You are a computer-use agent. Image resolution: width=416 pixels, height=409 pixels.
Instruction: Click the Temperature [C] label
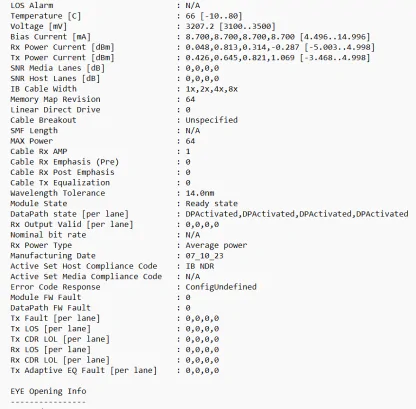(x=45, y=16)
